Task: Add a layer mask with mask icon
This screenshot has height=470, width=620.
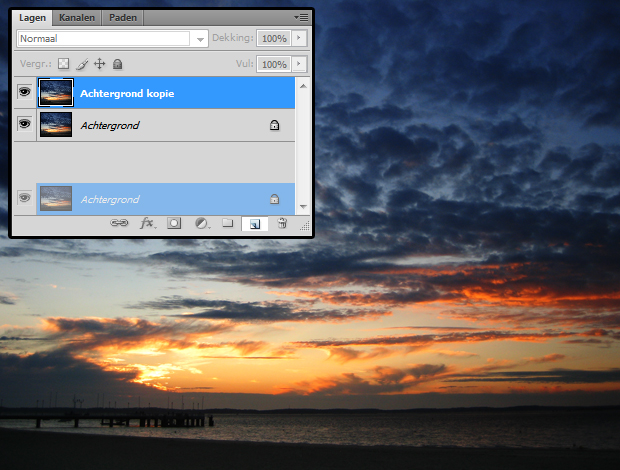Action: tap(173, 224)
